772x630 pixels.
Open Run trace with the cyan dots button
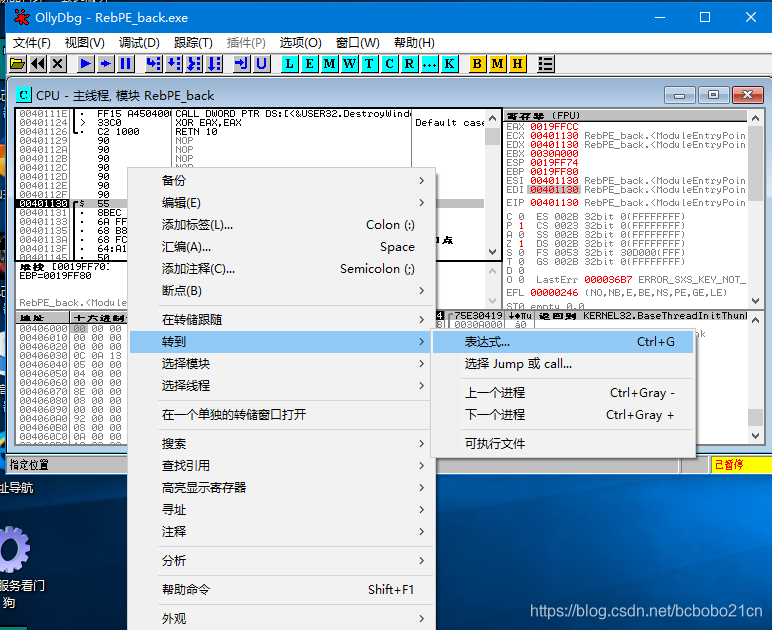(429, 64)
